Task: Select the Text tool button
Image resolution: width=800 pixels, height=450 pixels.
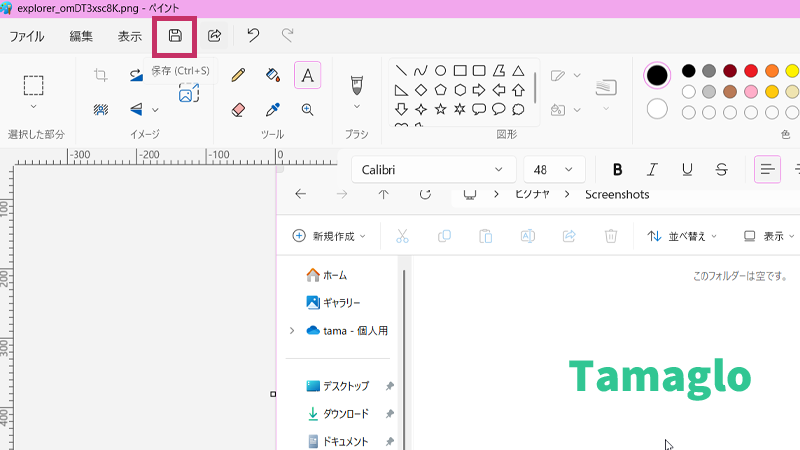Action: pos(307,75)
